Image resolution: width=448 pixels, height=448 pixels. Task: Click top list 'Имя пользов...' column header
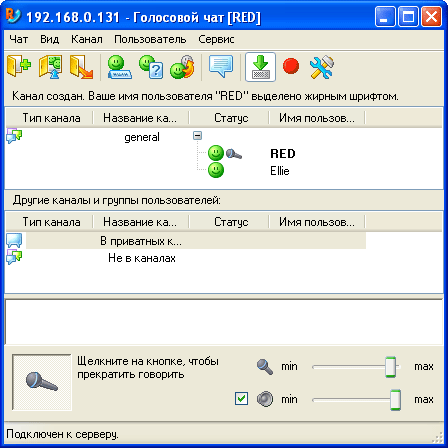(317, 118)
